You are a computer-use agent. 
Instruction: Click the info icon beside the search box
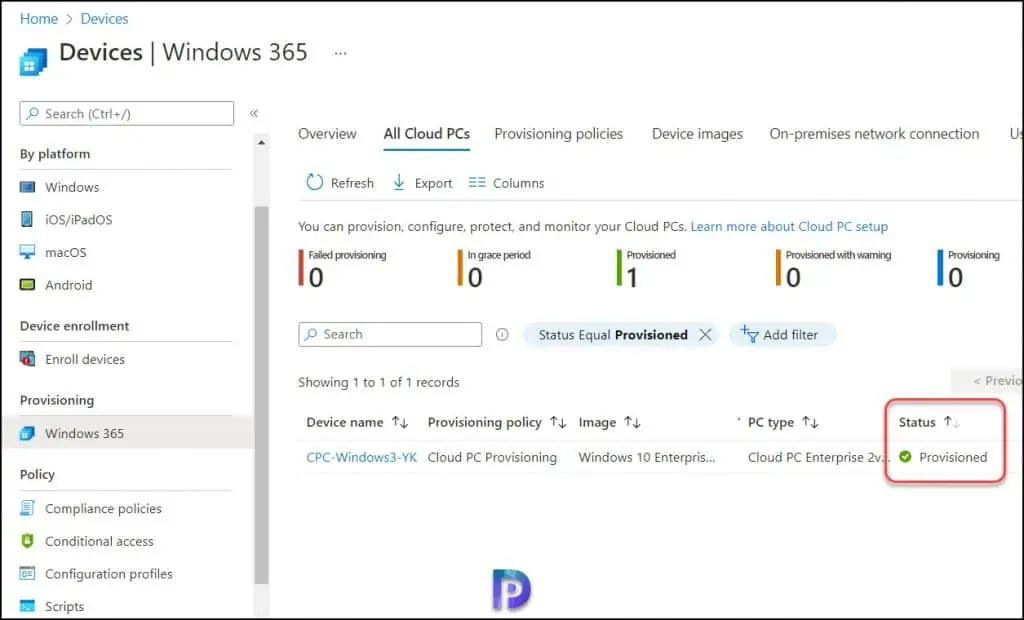(502, 334)
